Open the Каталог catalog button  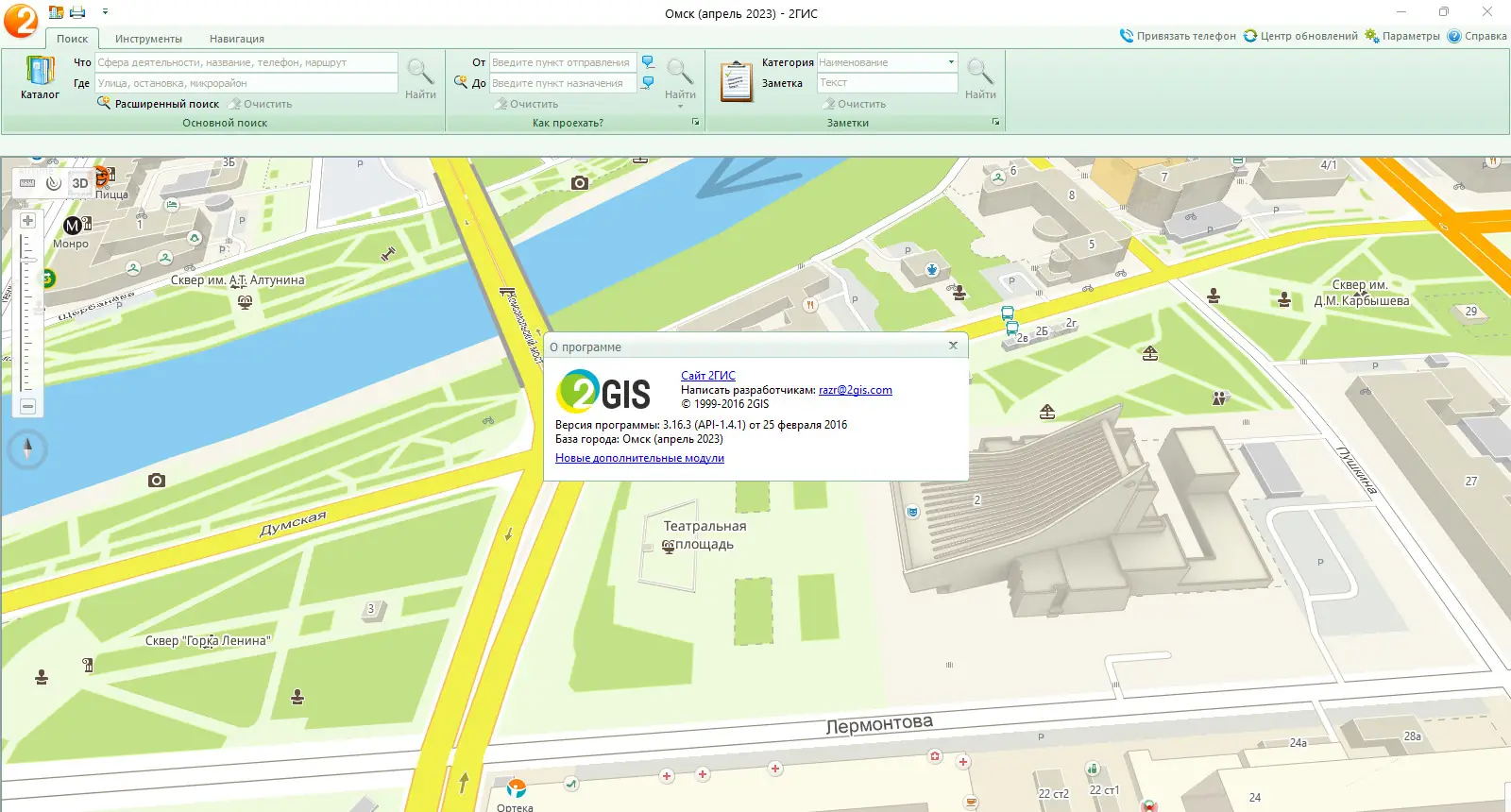(40, 77)
